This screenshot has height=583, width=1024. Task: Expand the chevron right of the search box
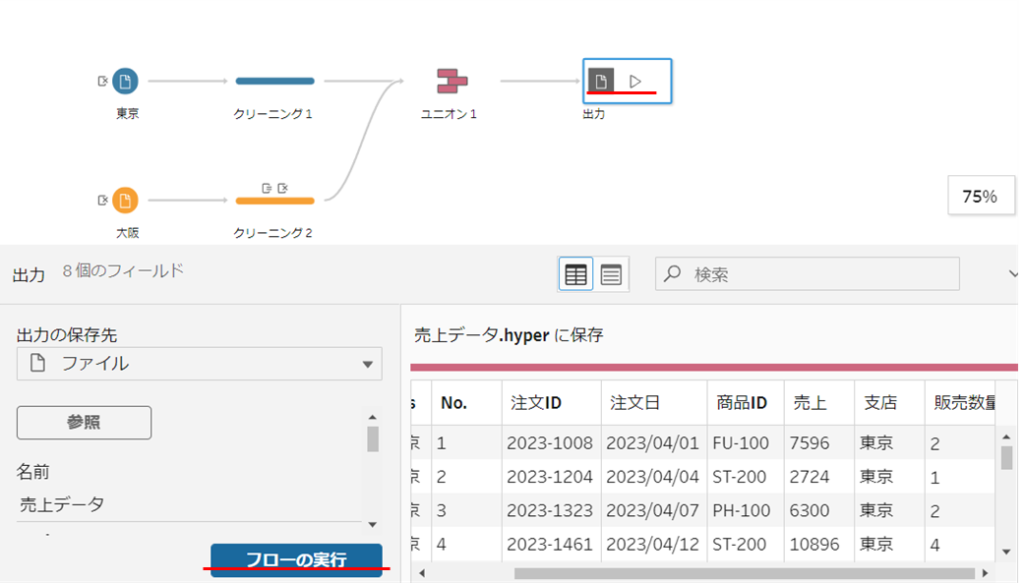pyautogui.click(x=1013, y=274)
